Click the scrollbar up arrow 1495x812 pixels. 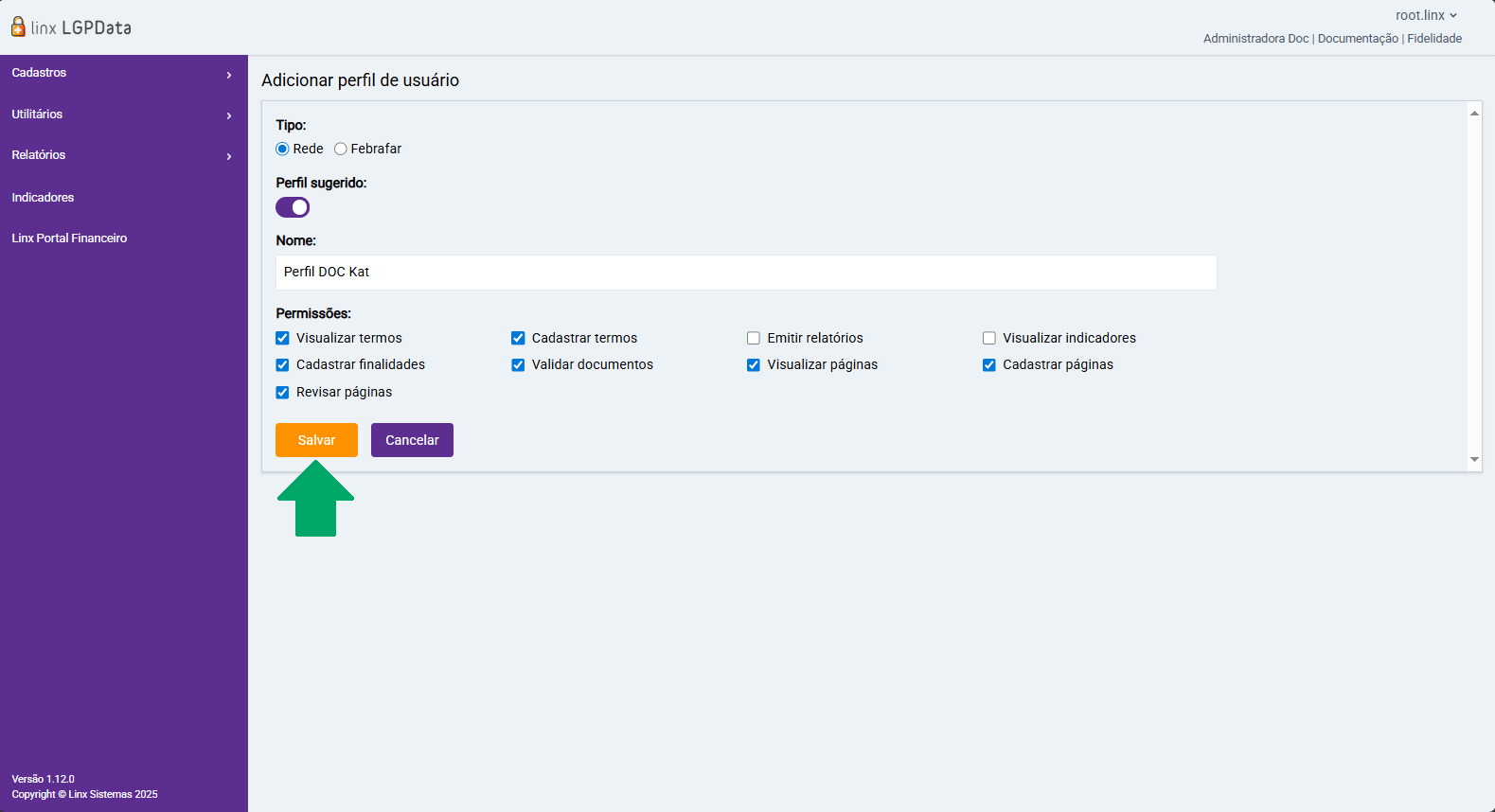(x=1474, y=113)
